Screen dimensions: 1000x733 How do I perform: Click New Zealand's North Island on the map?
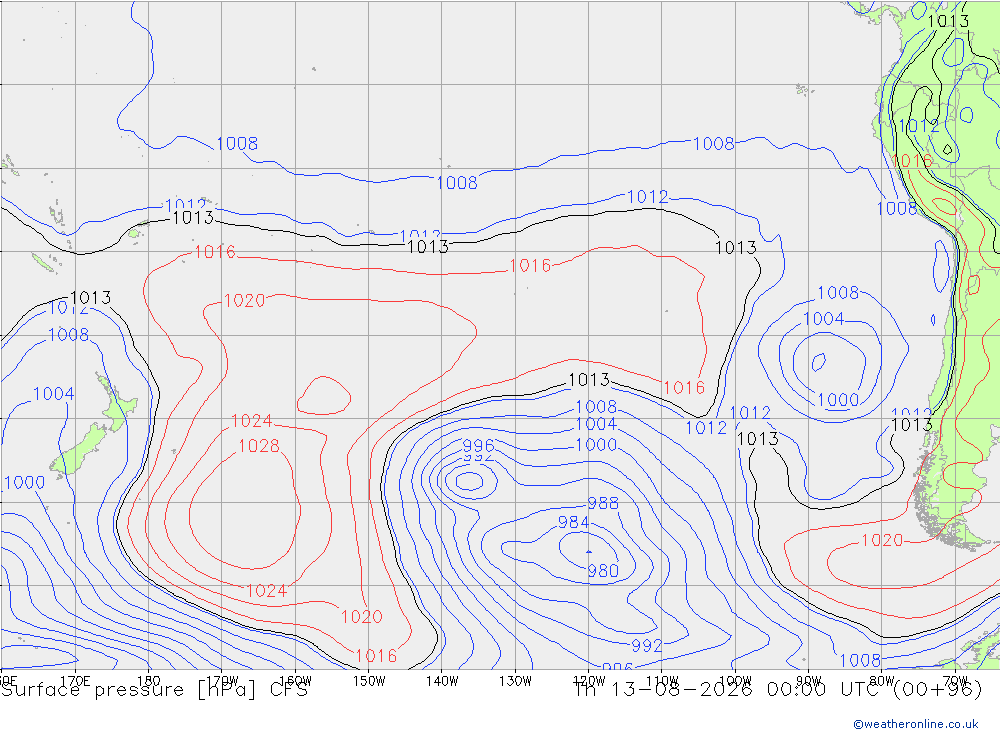click(118, 404)
